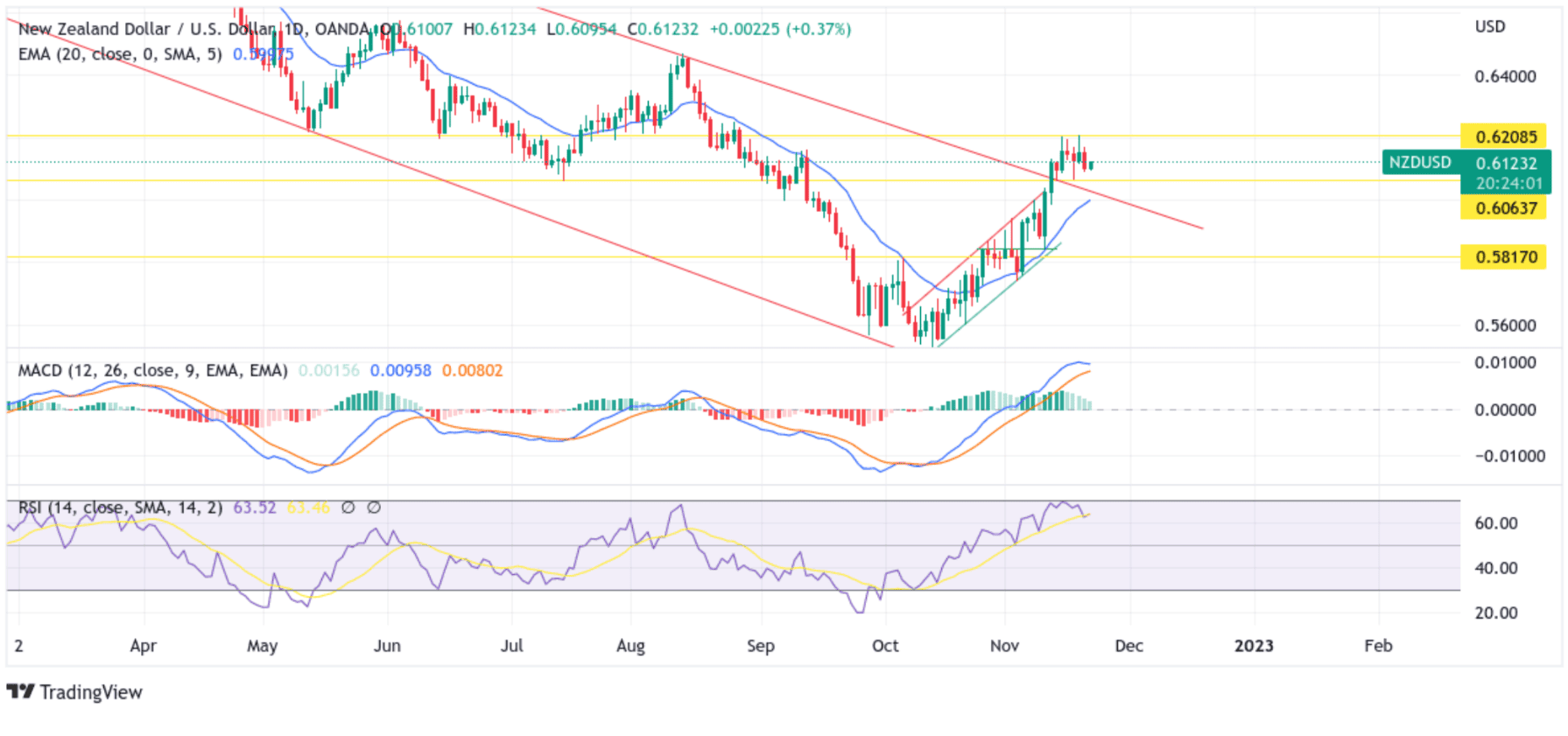Viewport: 1568px width, 736px height.
Task: Select the New Zealand Dollar / U.S. Dollar title
Action: tap(148, 29)
